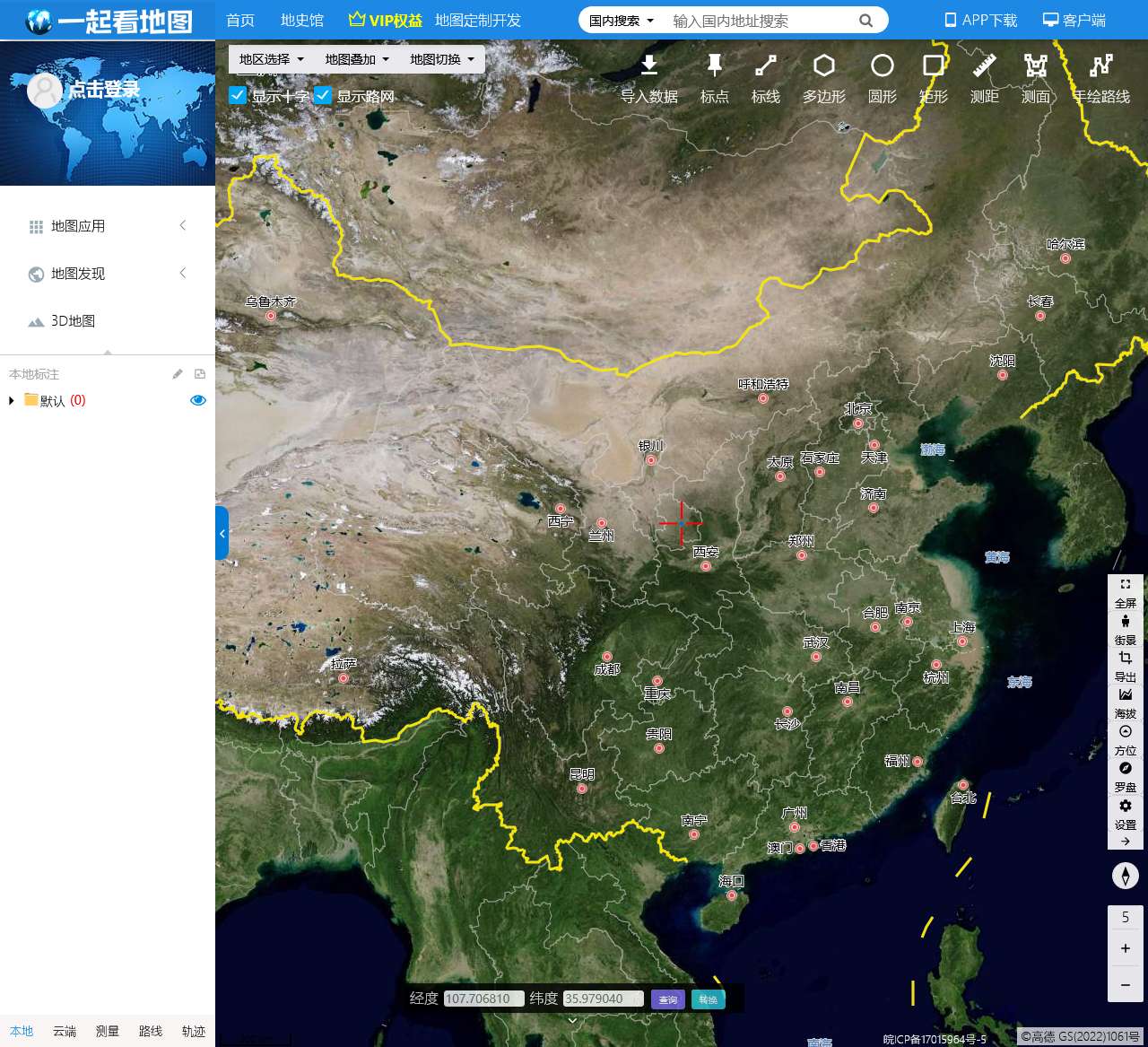Select the 标点 pin marker tool
The image size is (1148, 1047).
[x=714, y=66]
